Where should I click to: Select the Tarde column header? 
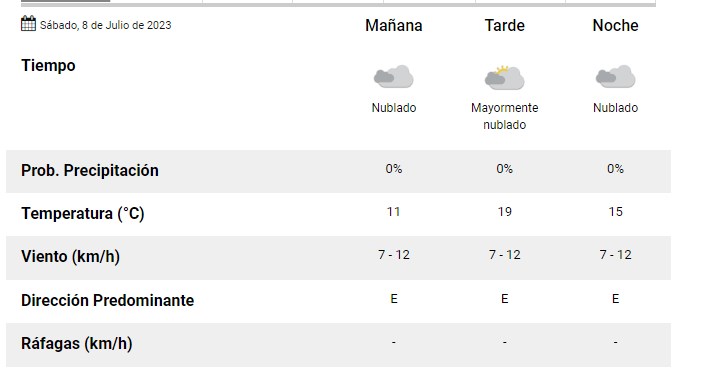tap(505, 26)
